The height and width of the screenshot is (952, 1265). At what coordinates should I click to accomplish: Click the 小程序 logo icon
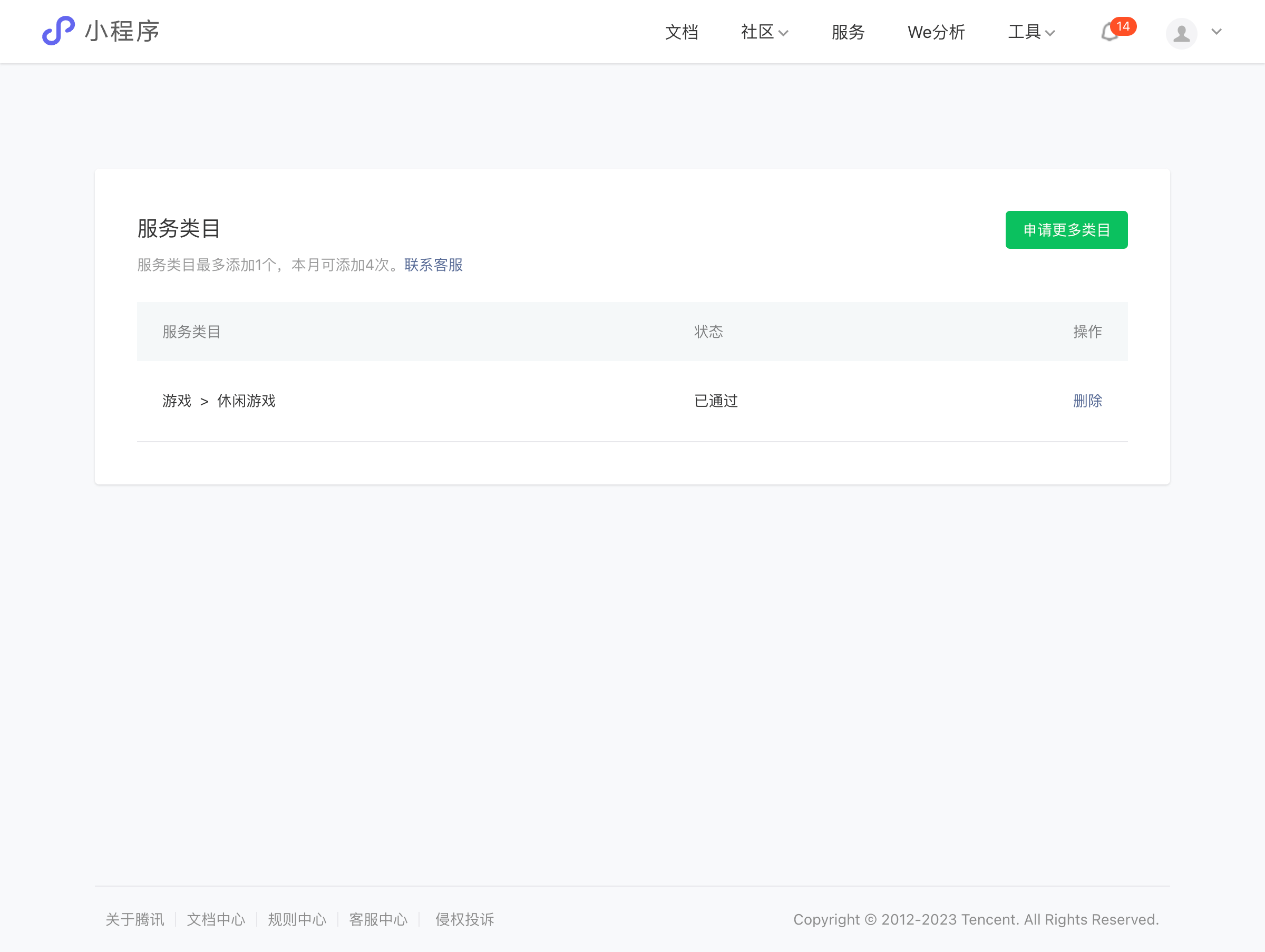(x=59, y=31)
